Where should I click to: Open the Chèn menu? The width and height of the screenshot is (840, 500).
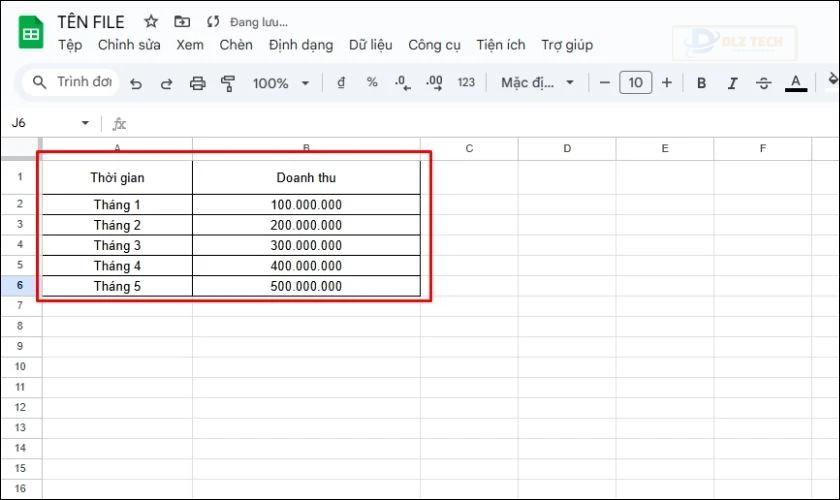(236, 45)
